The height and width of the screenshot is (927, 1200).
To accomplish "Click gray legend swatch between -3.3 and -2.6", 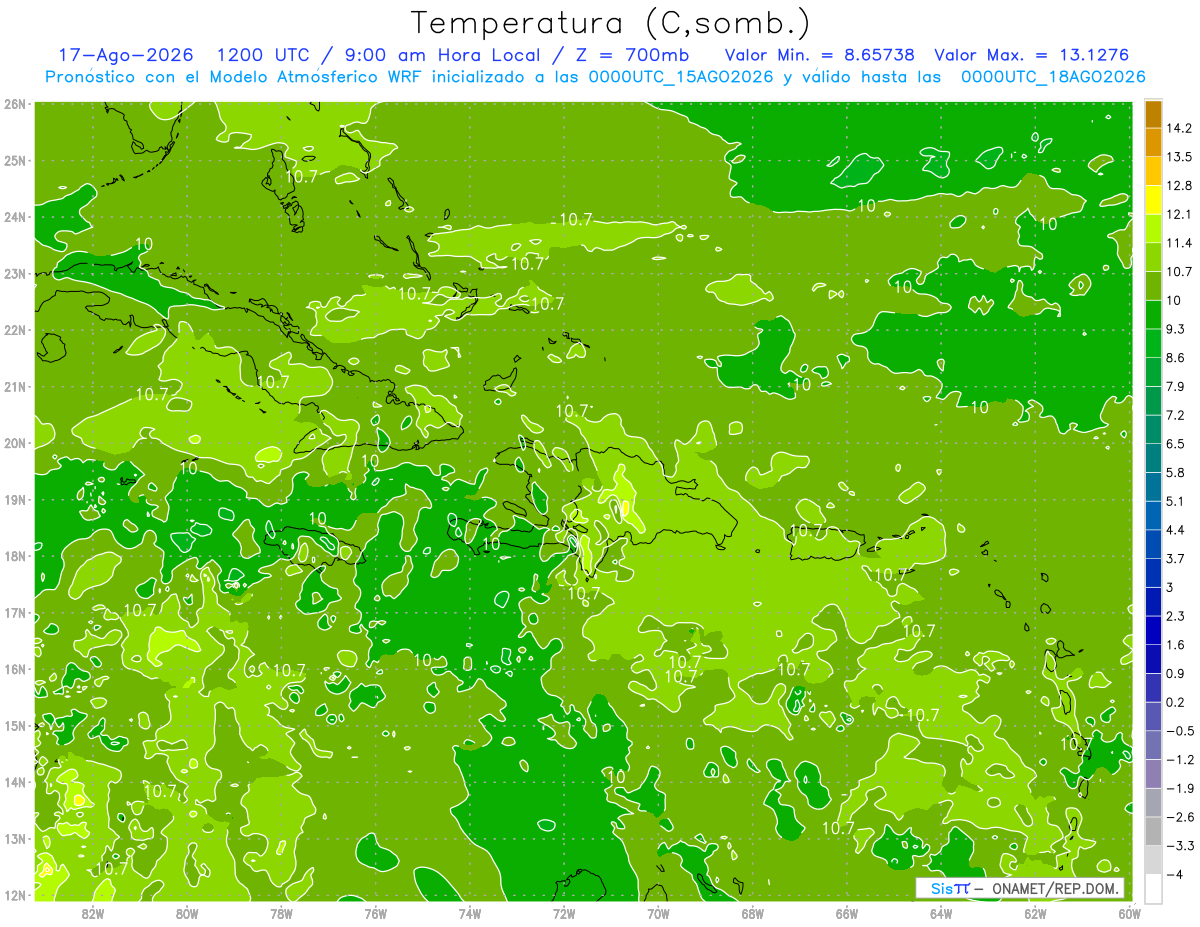I will click(1153, 831).
